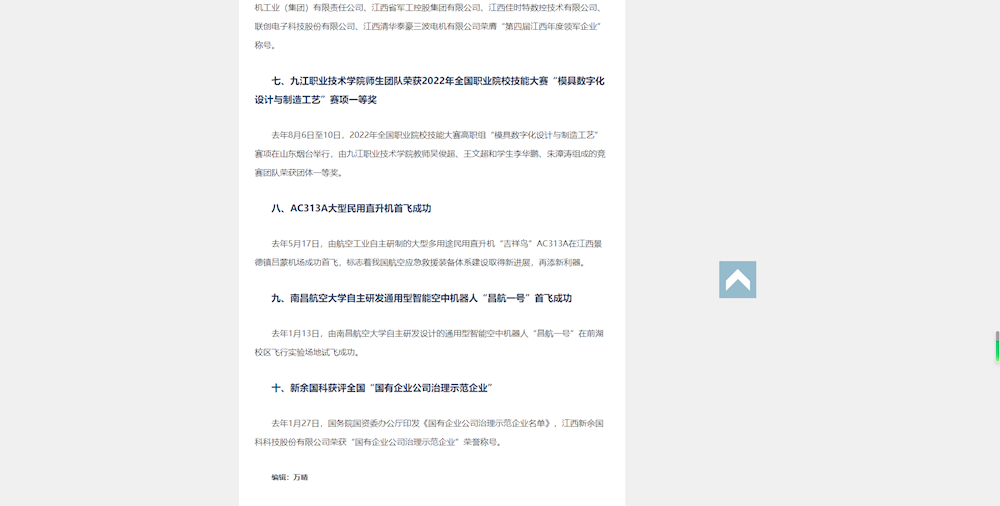Click the green scrollbar indicator at right edge
The width and height of the screenshot is (1000, 506).
click(x=997, y=349)
